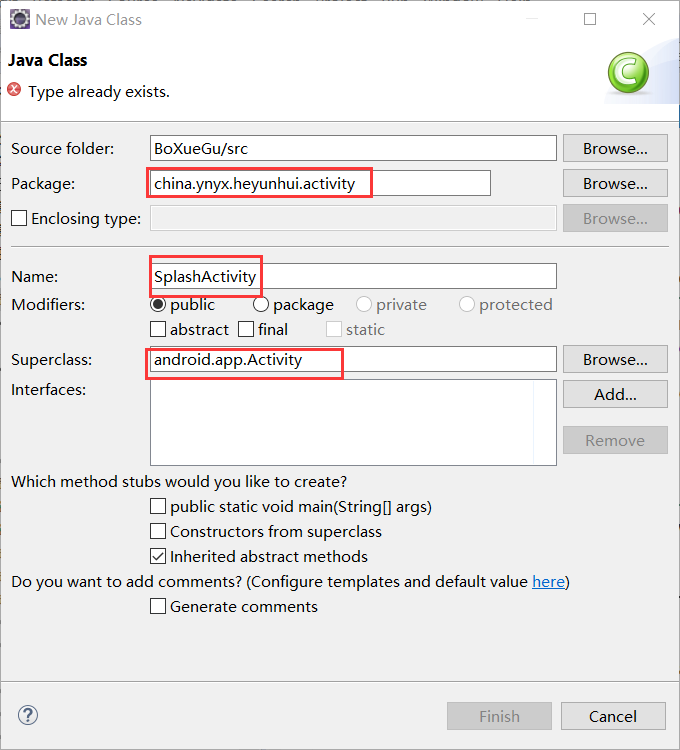Uncheck Inherited abstract methods
The width and height of the screenshot is (680, 750).
[x=158, y=556]
